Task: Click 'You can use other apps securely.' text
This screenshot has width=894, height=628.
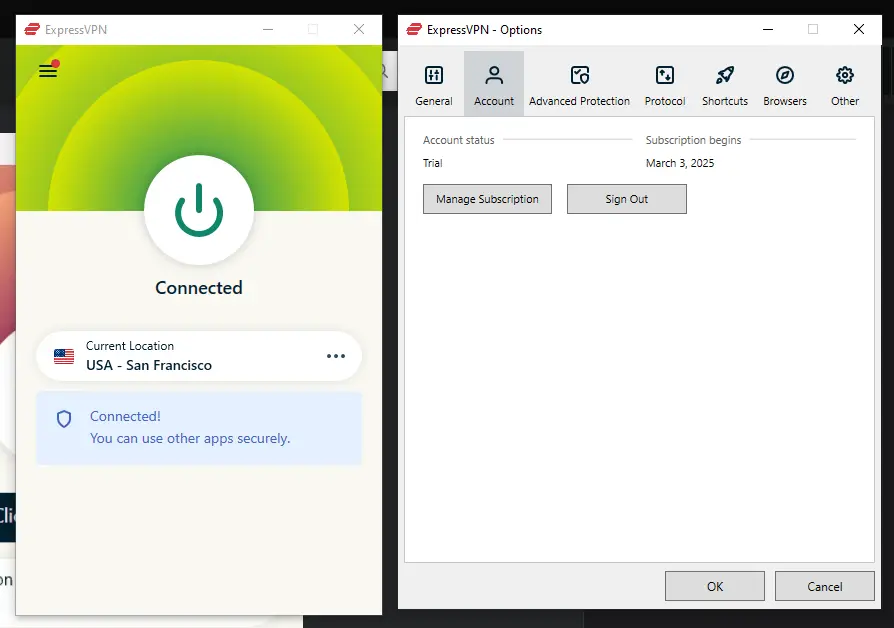Action: 190,438
